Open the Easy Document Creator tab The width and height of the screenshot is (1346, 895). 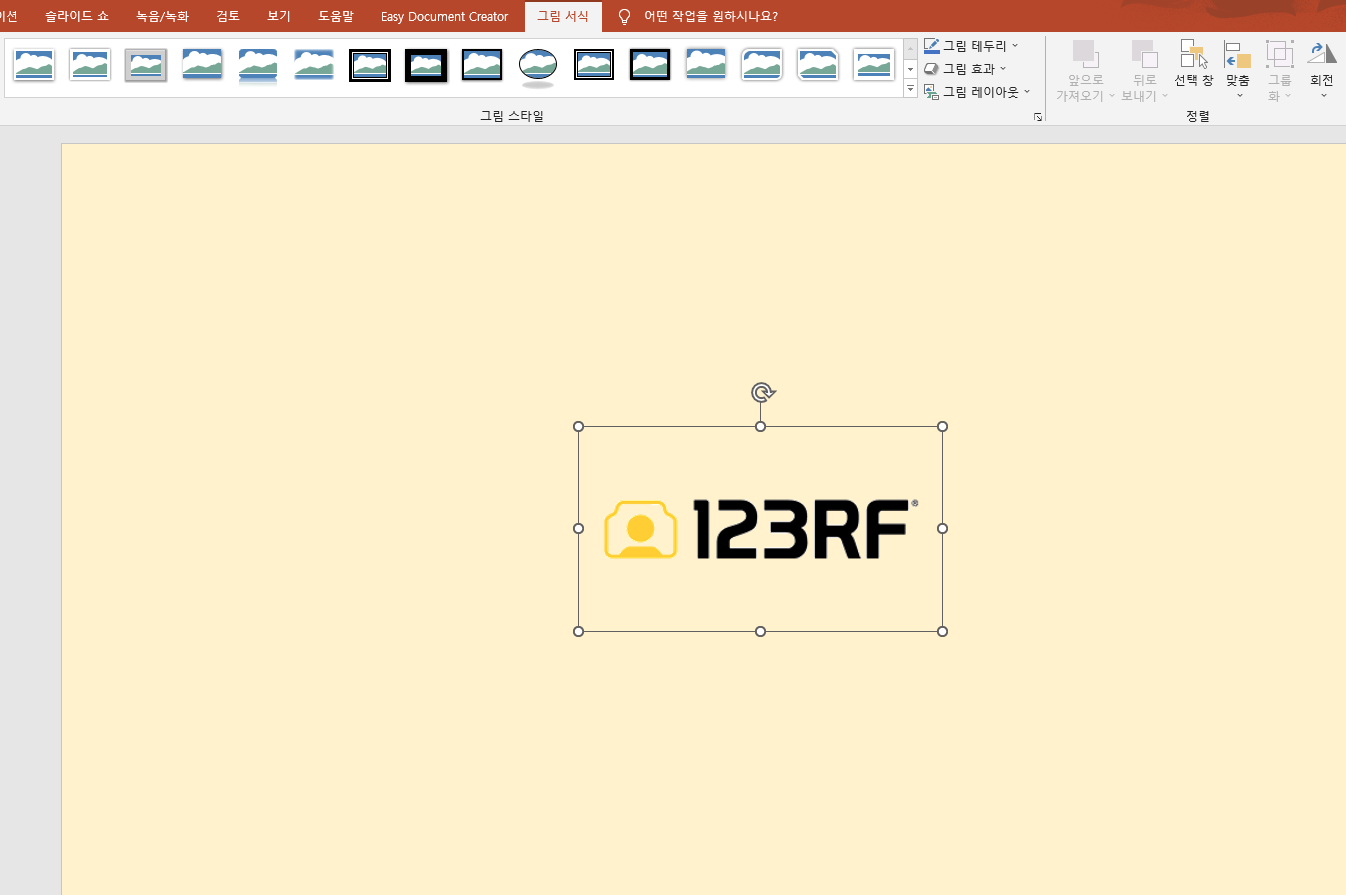445,16
